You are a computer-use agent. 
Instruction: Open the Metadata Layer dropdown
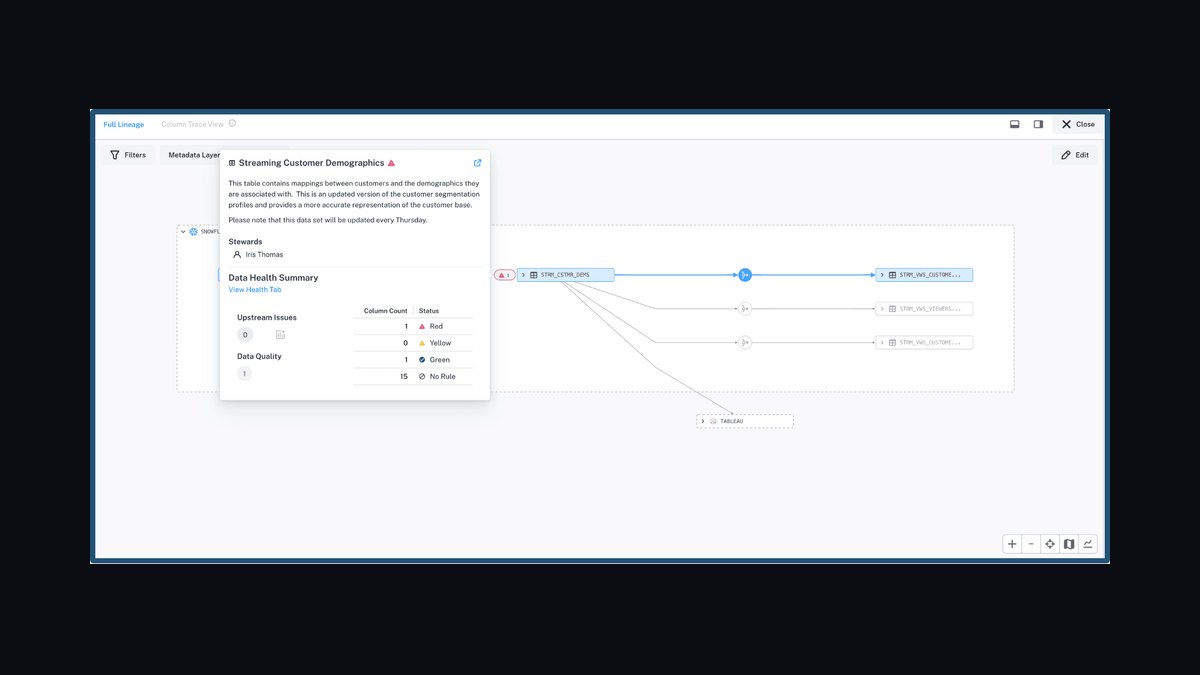(190, 155)
